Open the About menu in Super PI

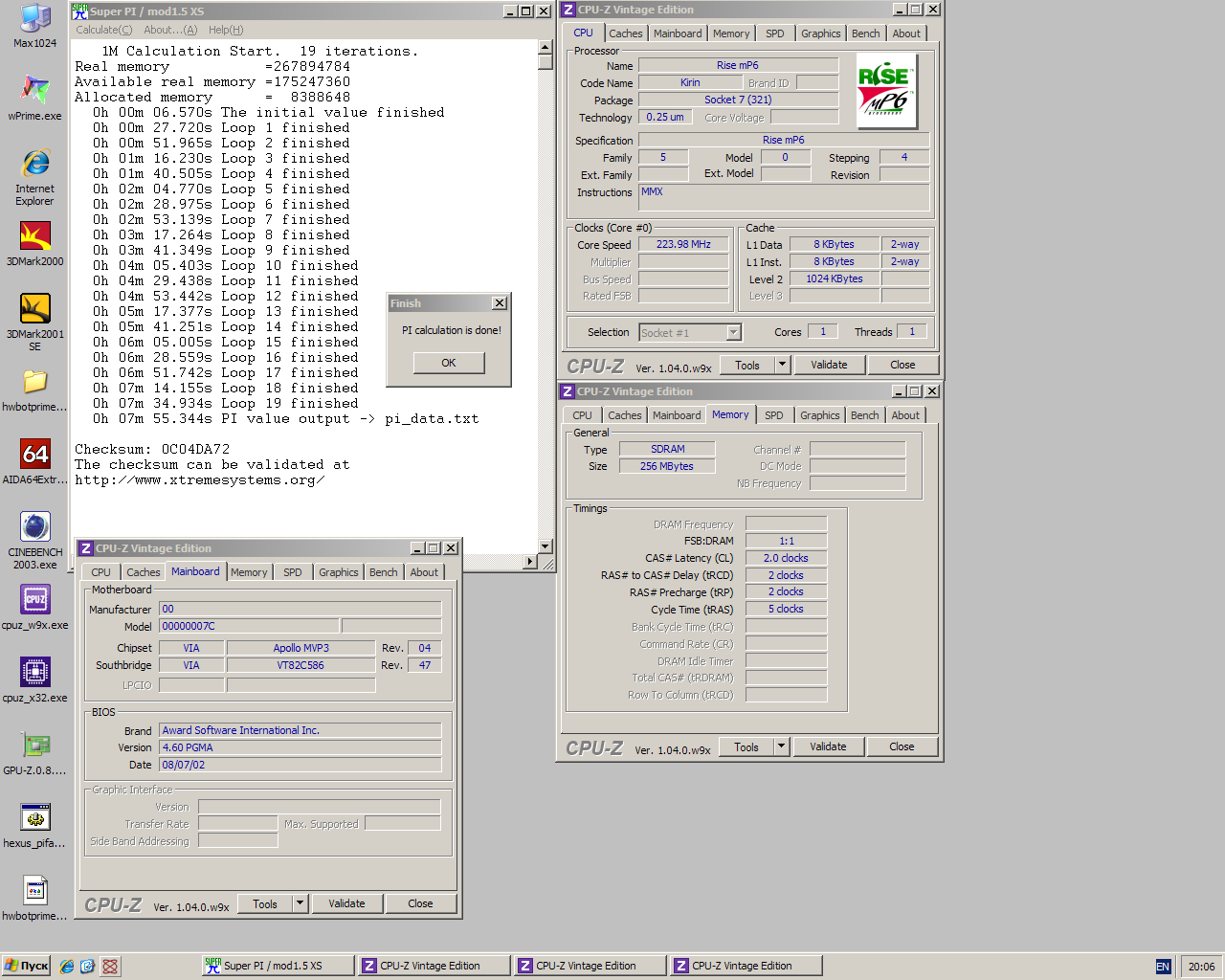(x=170, y=30)
